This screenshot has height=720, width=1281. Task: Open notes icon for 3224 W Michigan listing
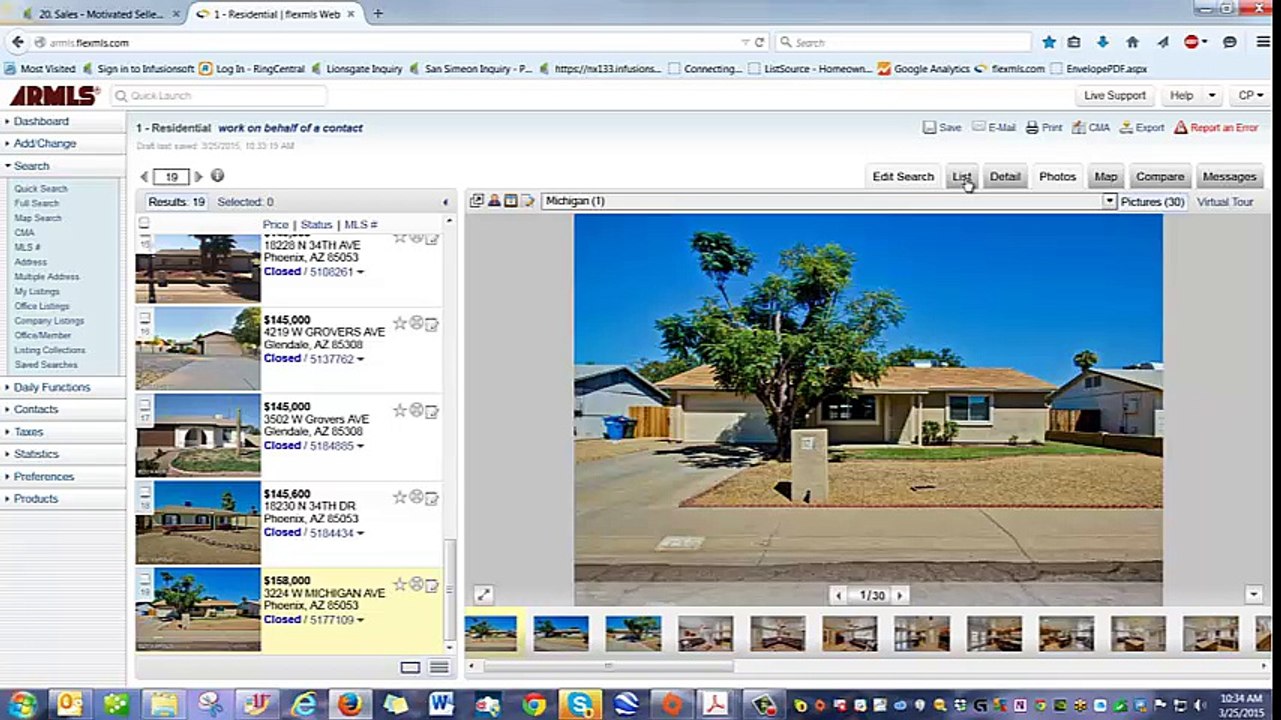pos(432,585)
